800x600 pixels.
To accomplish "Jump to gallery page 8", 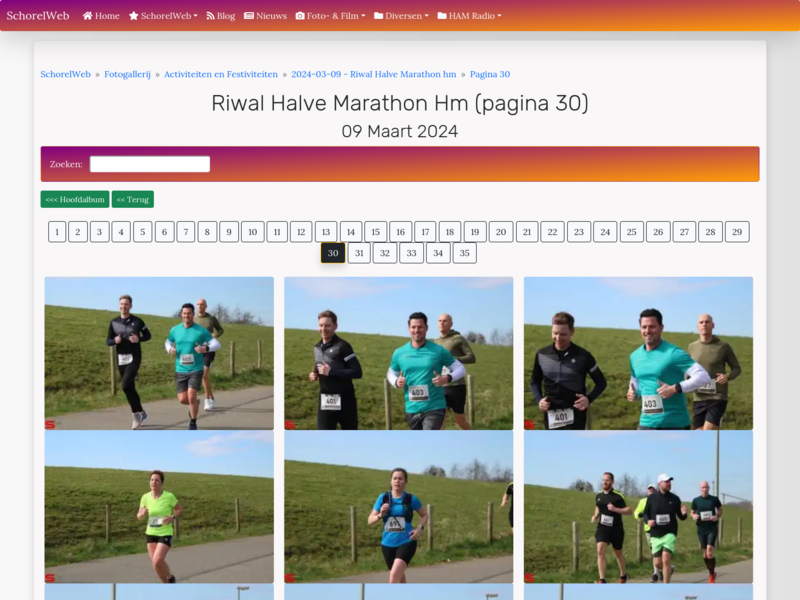I will coord(207,232).
